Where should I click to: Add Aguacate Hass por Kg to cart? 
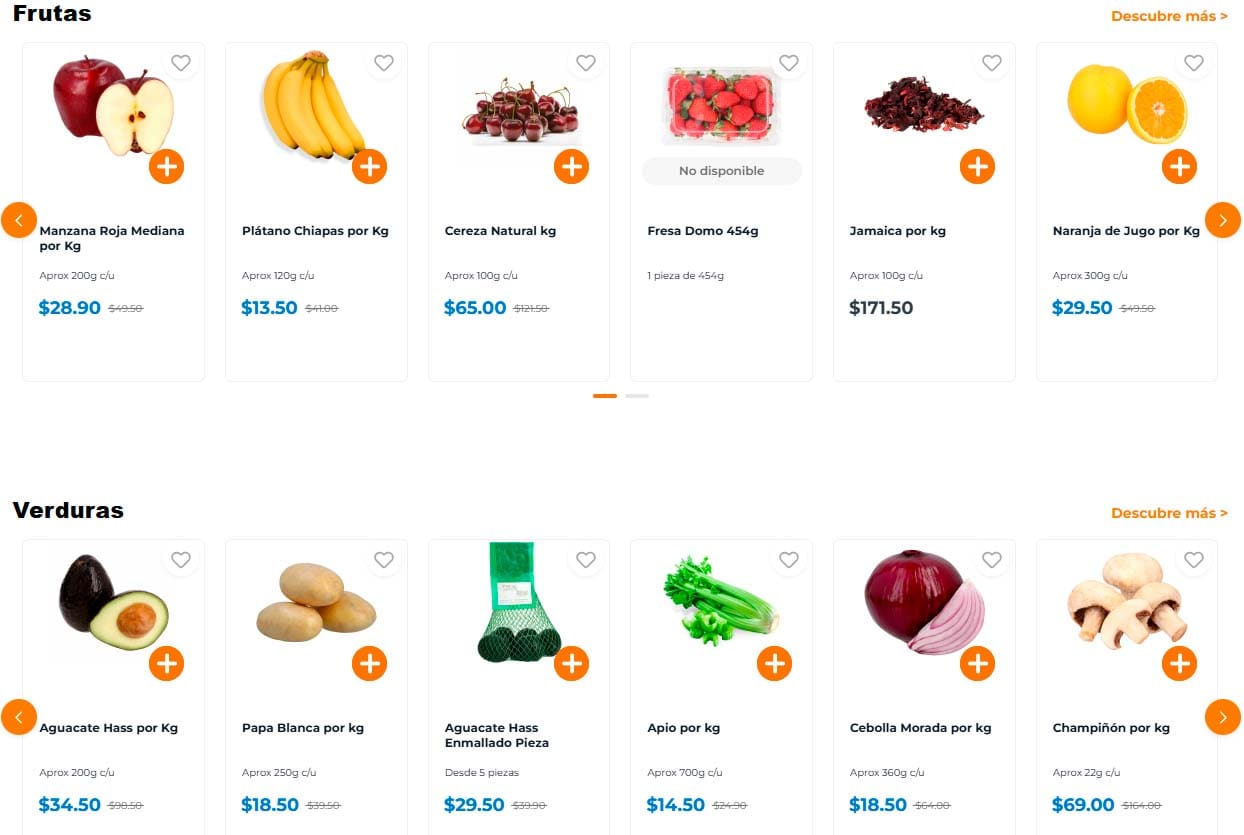(x=166, y=663)
